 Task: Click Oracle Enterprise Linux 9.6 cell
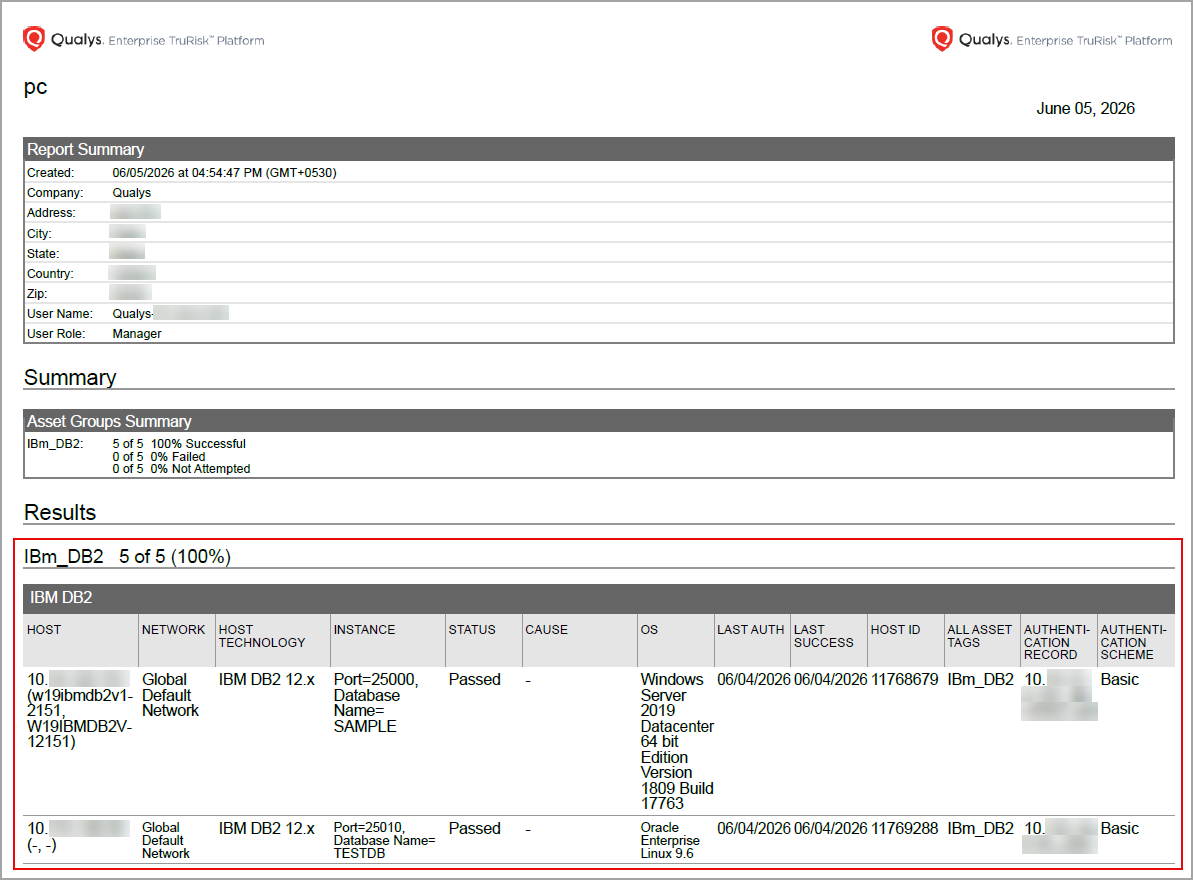(670, 840)
